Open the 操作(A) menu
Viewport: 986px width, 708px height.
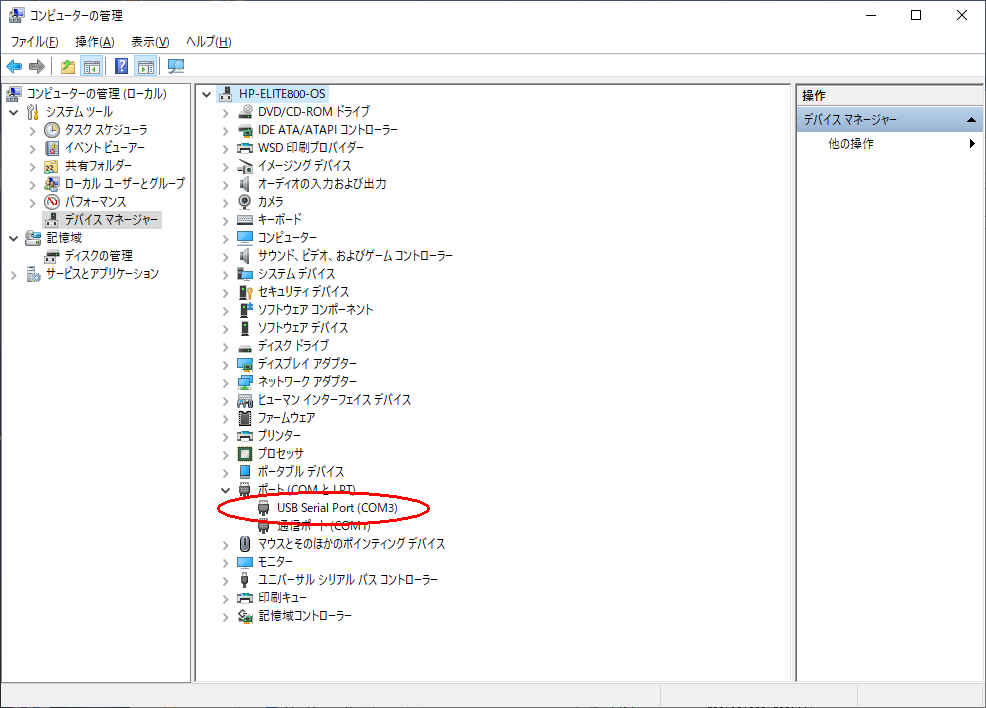(94, 42)
